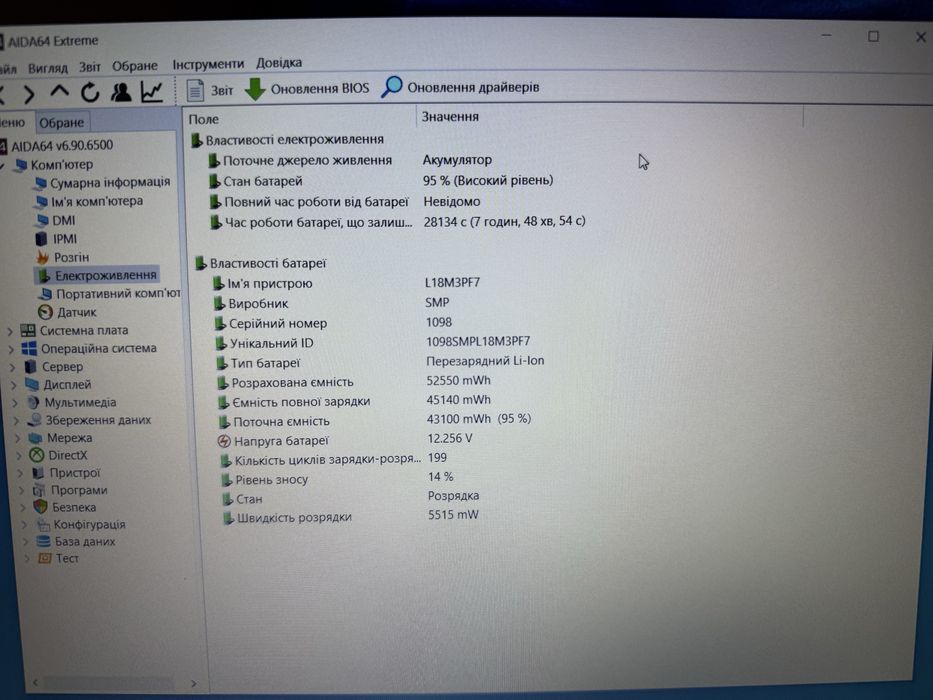Expand the Пристрої node arrow
The width and height of the screenshot is (933, 700).
pos(20,474)
